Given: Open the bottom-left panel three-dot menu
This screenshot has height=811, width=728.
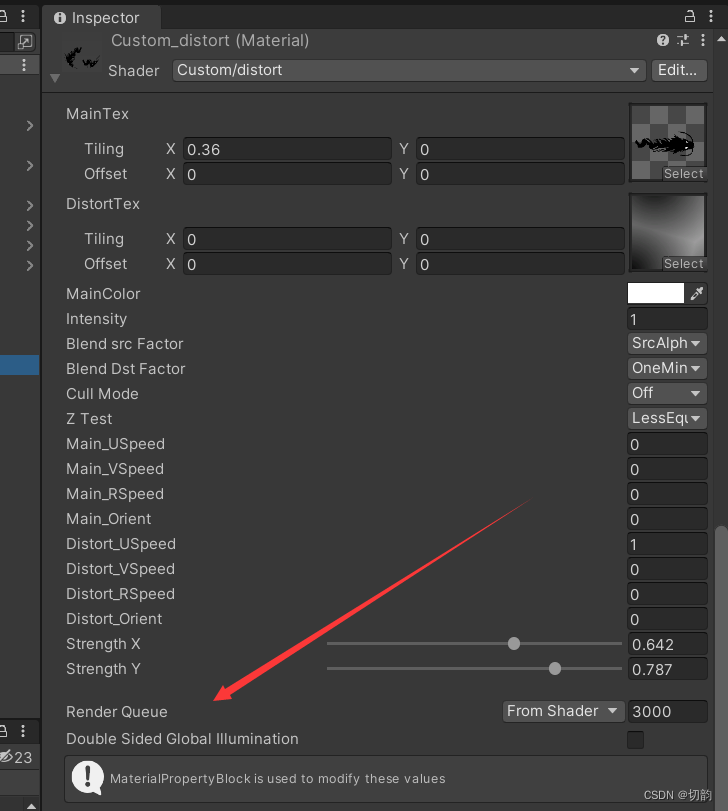Looking at the screenshot, I should tap(23, 731).
